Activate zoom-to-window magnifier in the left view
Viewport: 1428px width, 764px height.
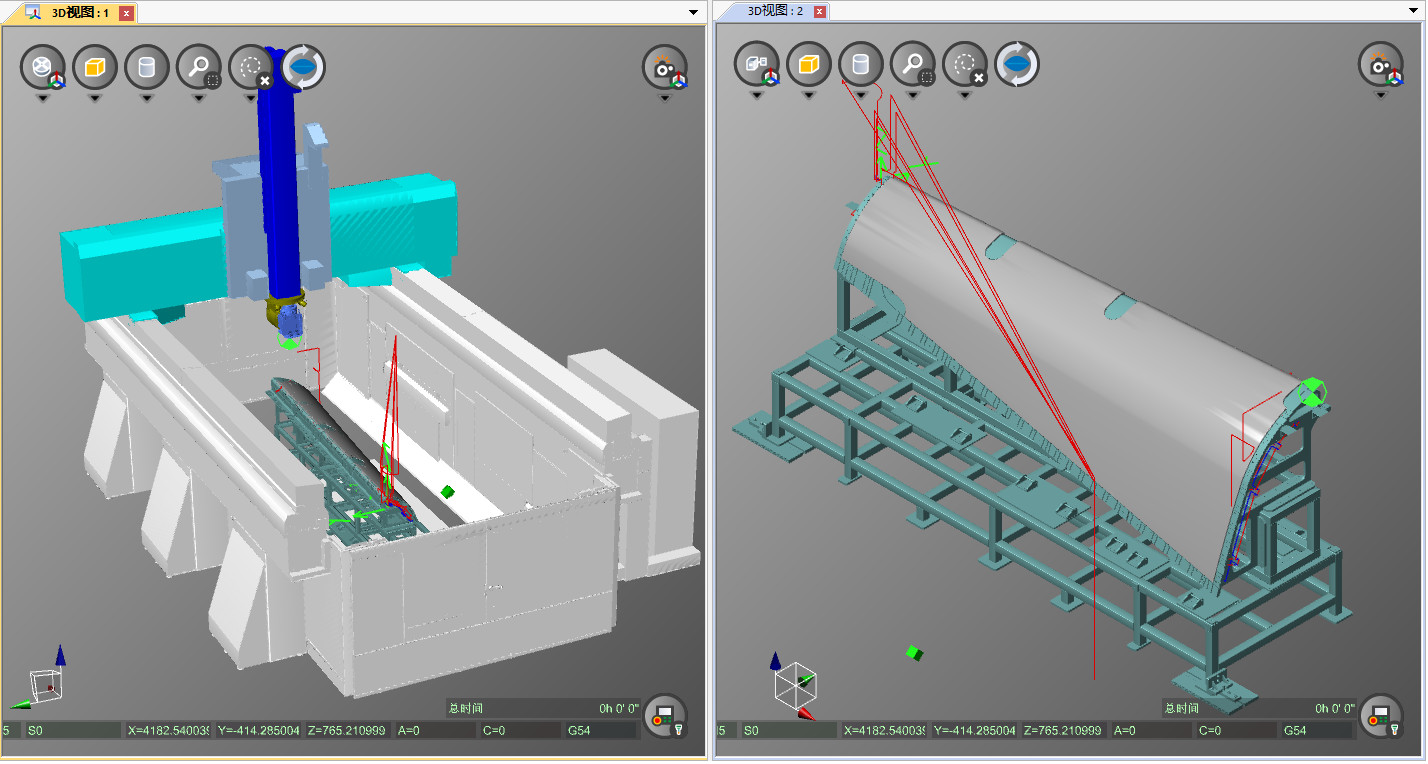(199, 67)
